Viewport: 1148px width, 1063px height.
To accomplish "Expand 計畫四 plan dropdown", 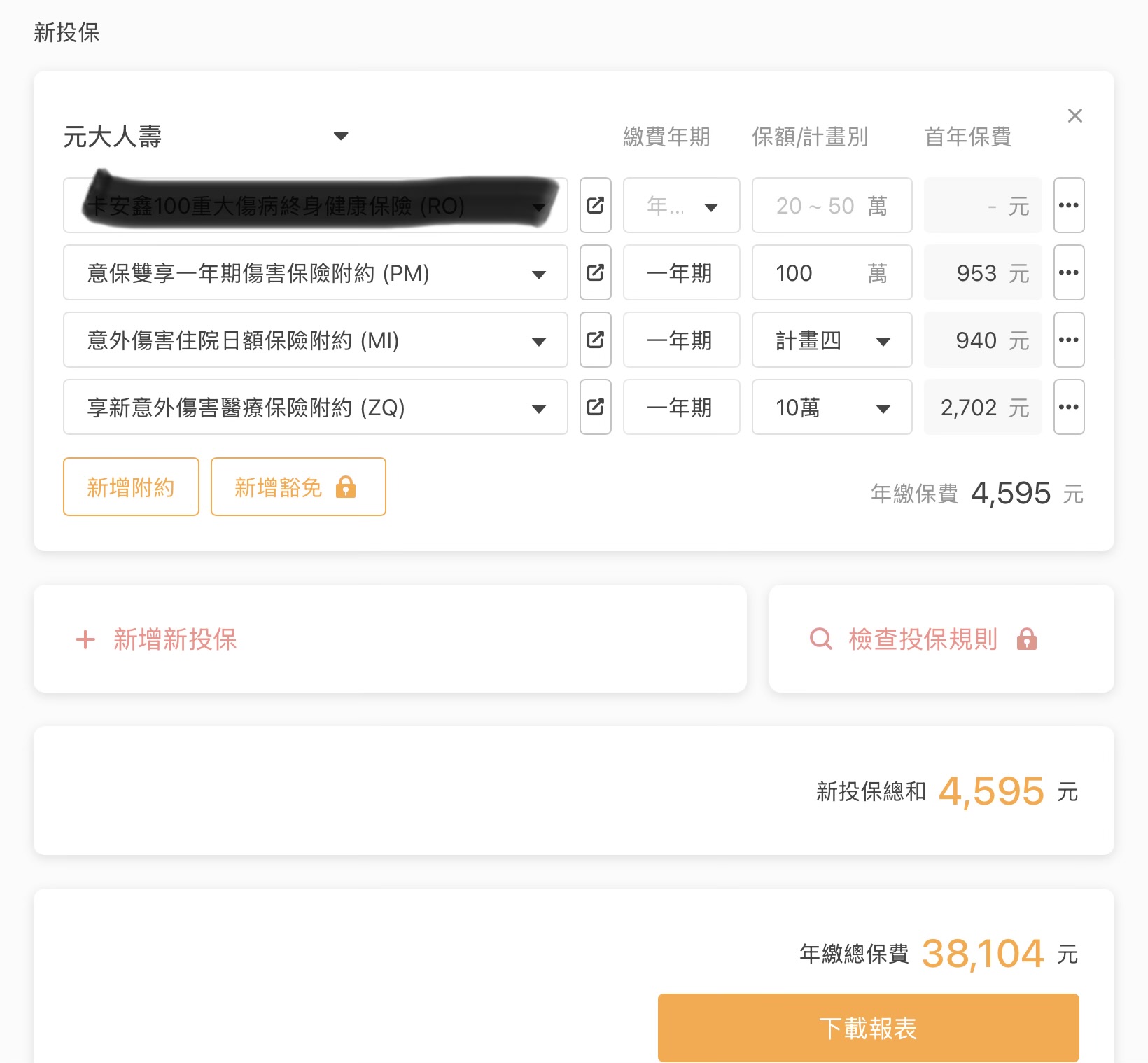I will [832, 340].
